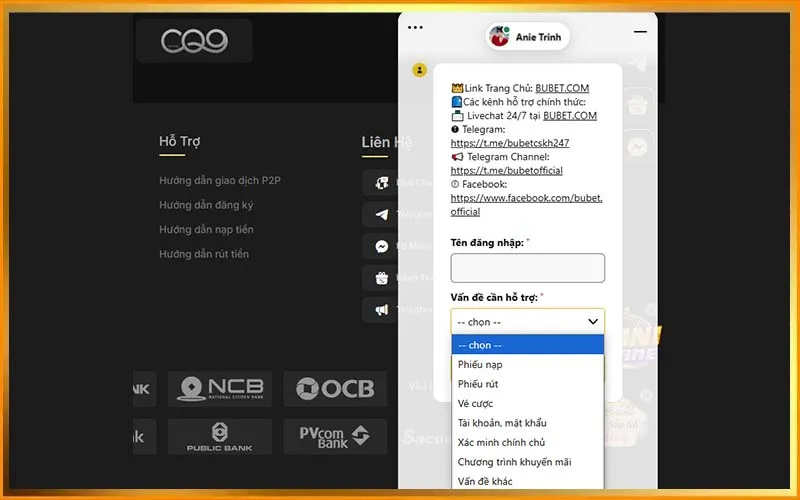
Task: Click the gift box contact icon
Action: (x=382, y=278)
